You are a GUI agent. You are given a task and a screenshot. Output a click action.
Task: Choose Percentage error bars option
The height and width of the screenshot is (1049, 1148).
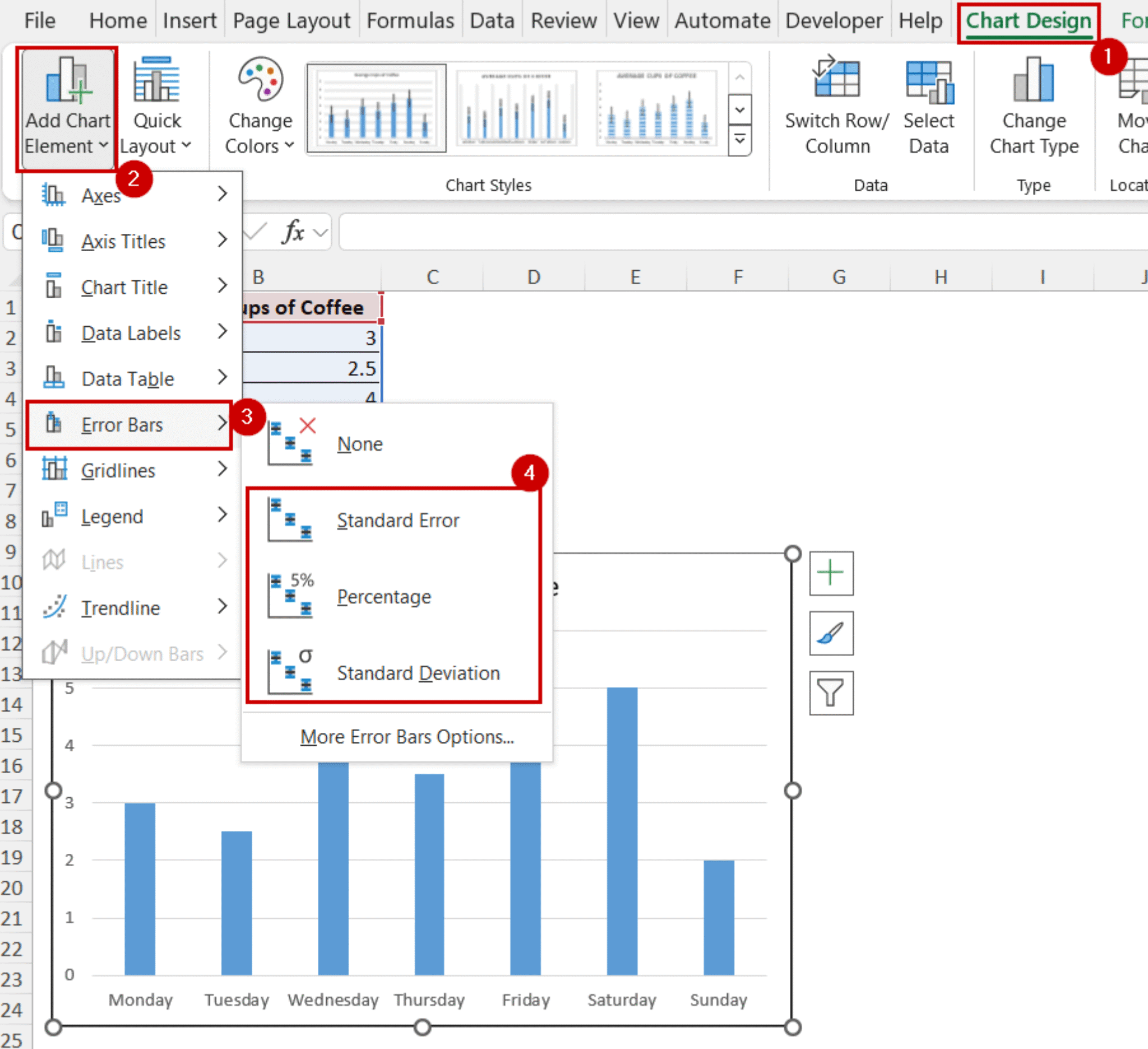pyautogui.click(x=385, y=596)
